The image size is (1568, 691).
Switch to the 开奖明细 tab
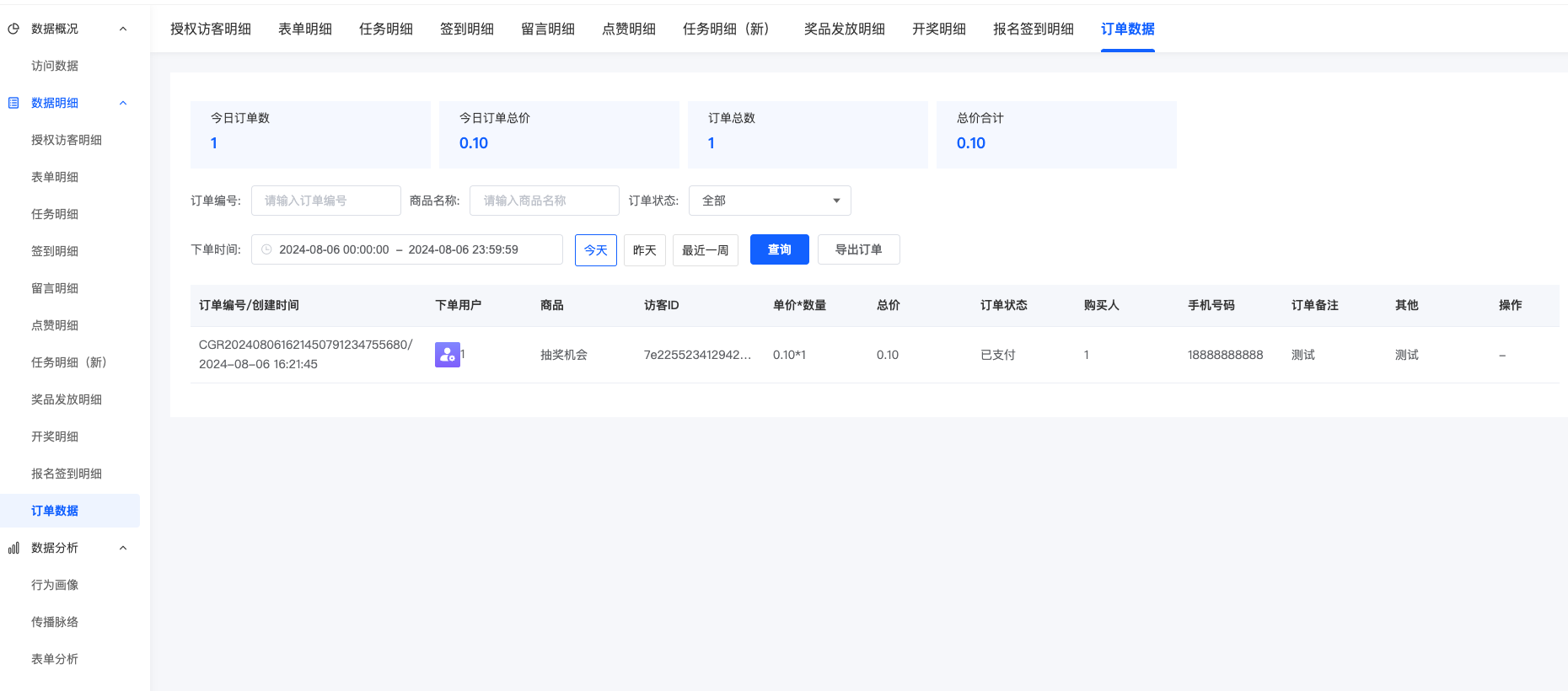click(938, 29)
